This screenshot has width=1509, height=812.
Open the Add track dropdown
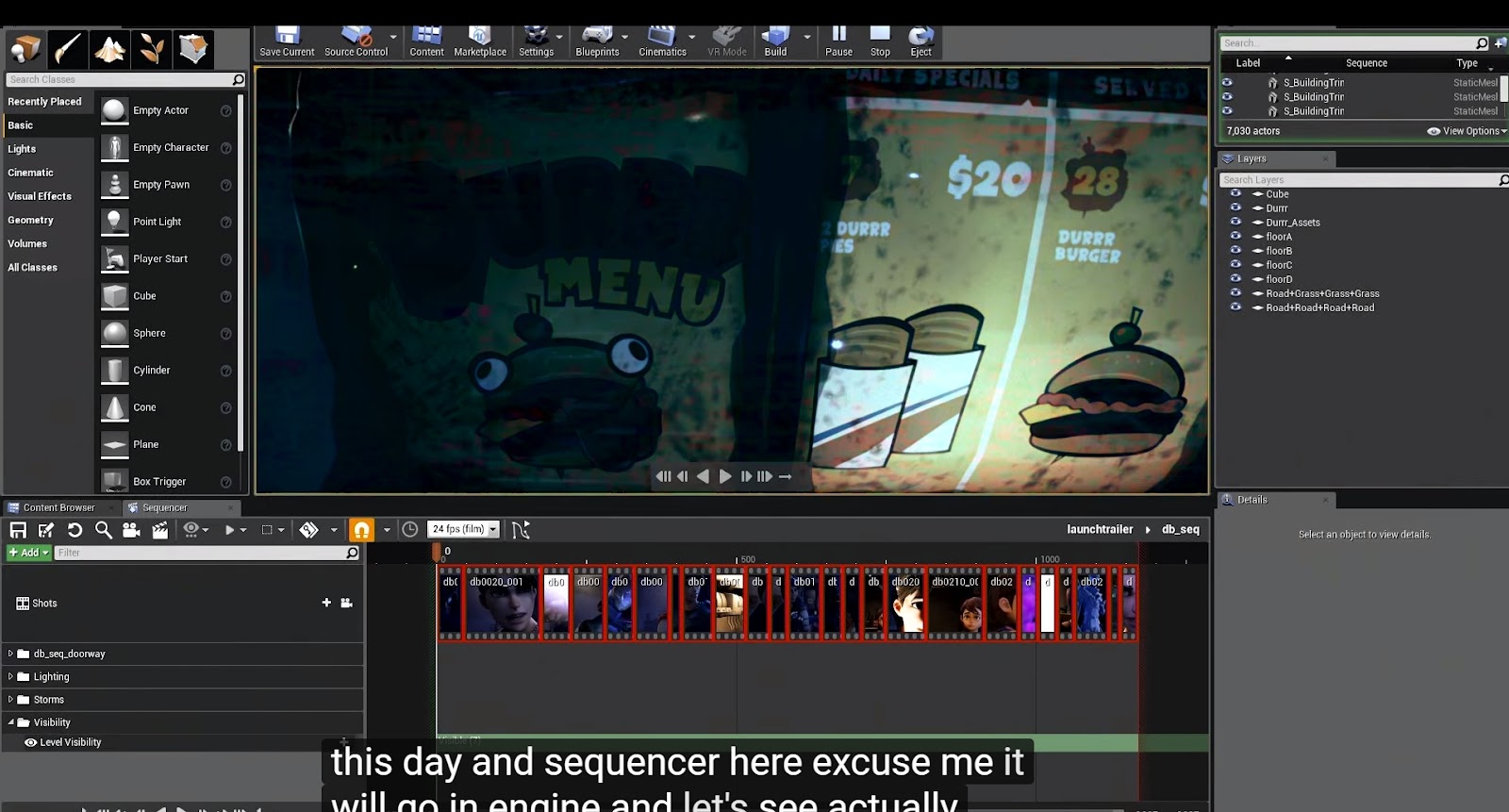coord(28,553)
